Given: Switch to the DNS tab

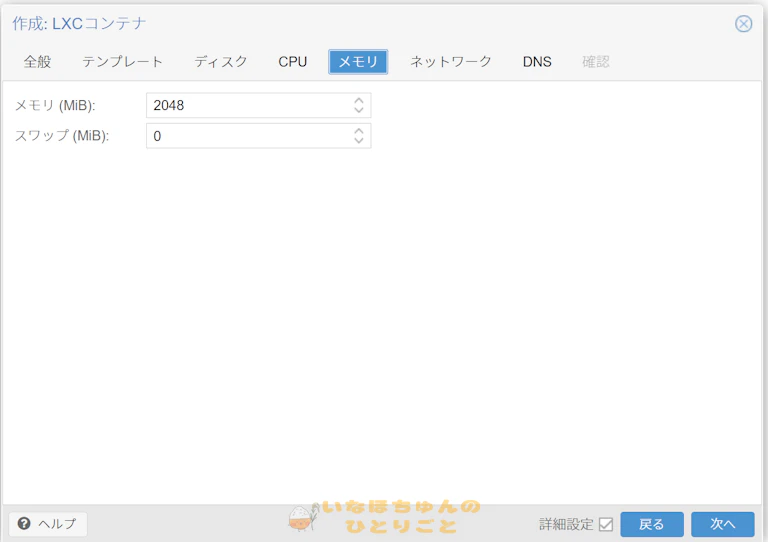Looking at the screenshot, I should click(537, 62).
